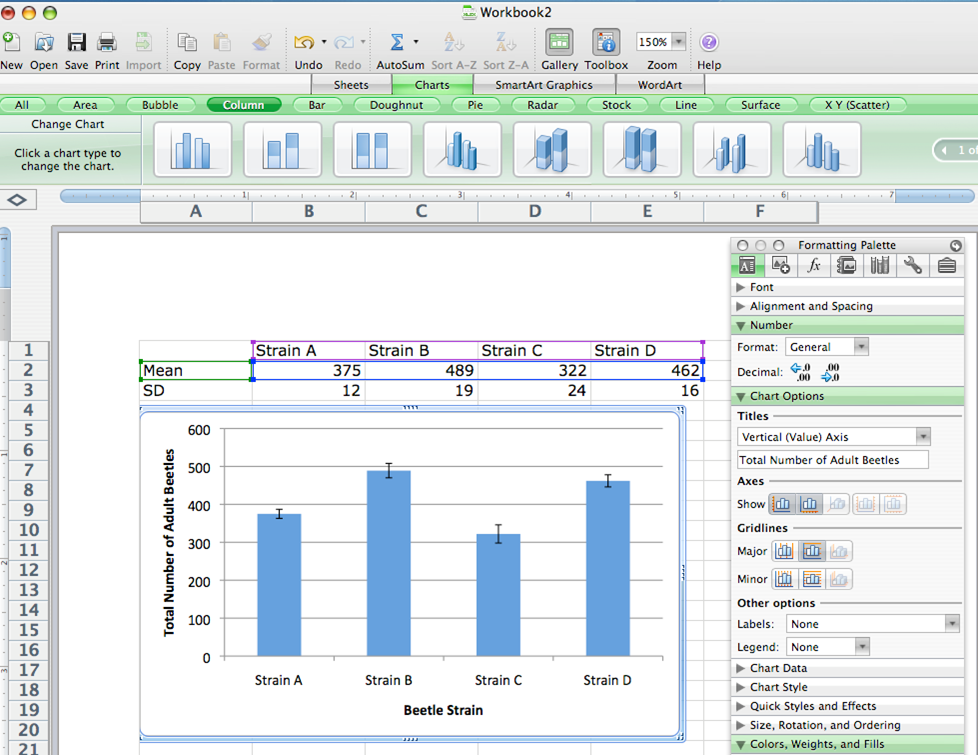Switch to the Sheets tab
Screen dimensions: 978x755
(351, 85)
